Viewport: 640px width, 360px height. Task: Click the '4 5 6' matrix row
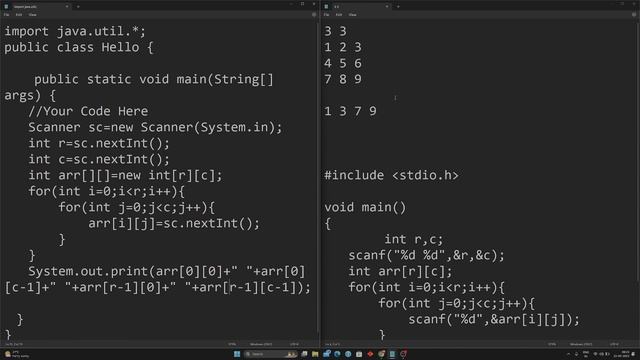tap(343, 63)
